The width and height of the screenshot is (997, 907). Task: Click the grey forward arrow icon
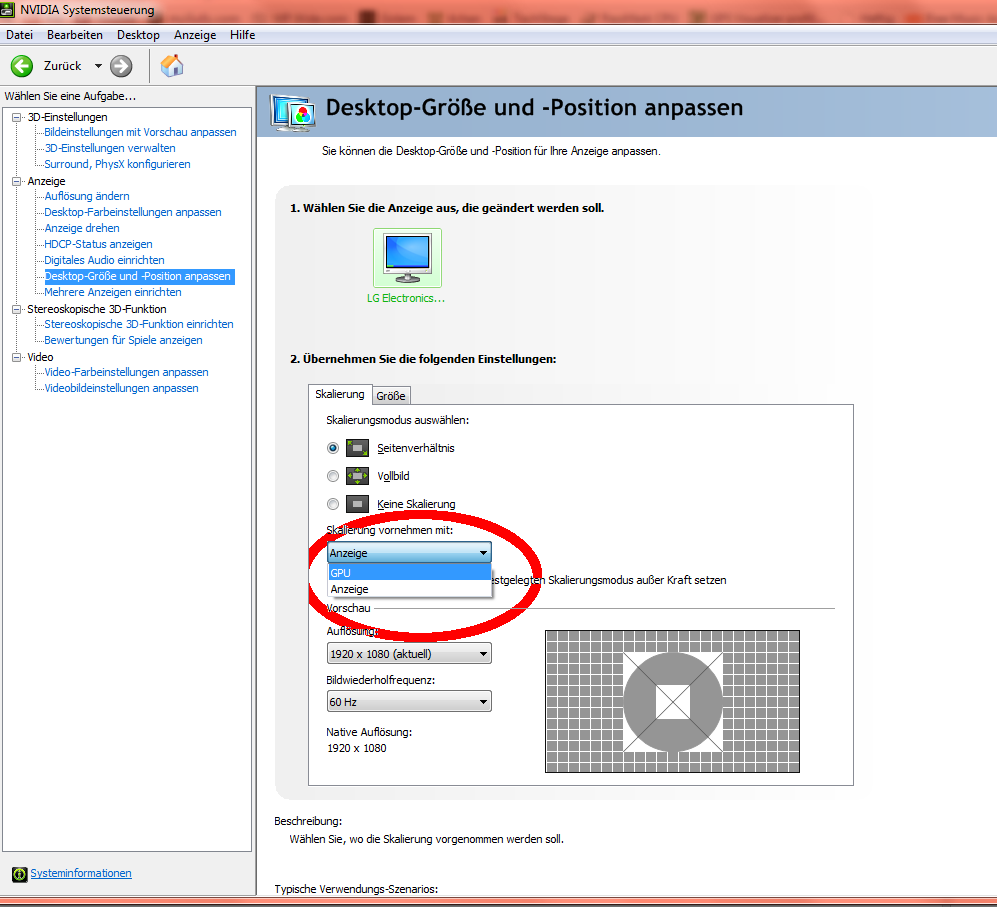tap(121, 66)
